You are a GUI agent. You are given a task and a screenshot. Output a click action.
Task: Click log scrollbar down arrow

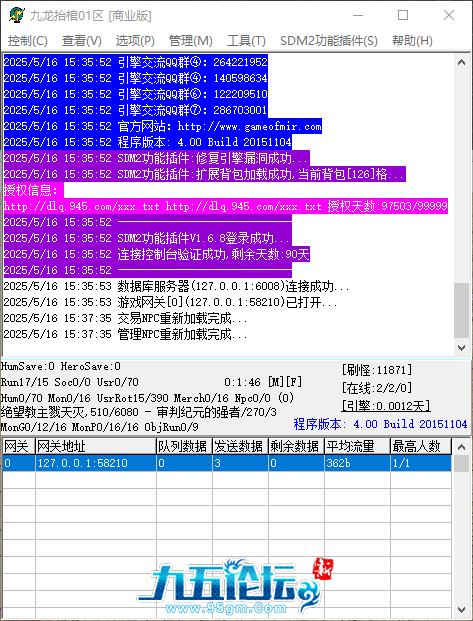tap(461, 347)
